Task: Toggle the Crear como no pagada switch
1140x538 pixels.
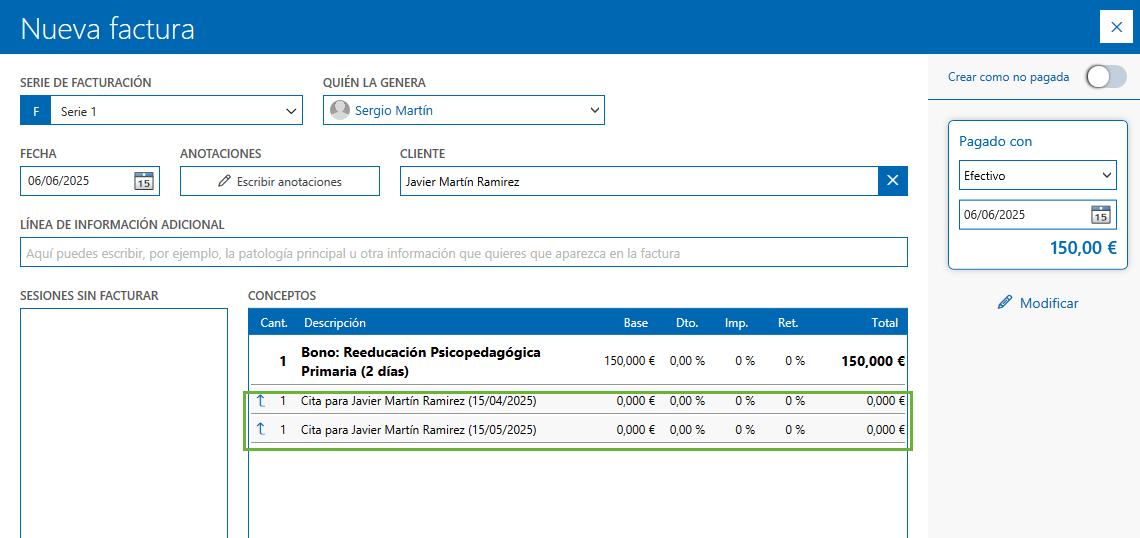Action: click(1105, 77)
